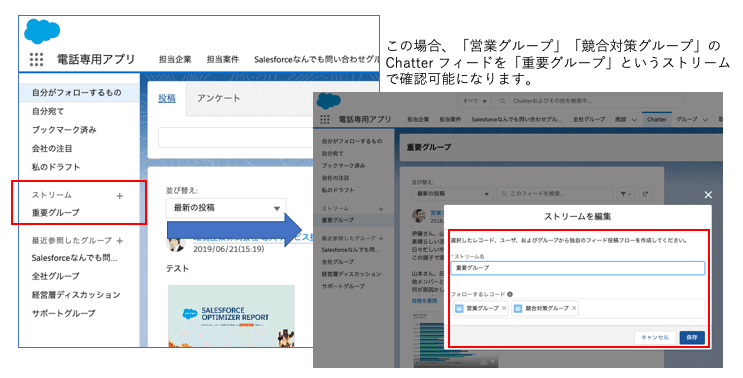
Task: Click the テスト post text in left screenshot
Action: (x=177, y=269)
